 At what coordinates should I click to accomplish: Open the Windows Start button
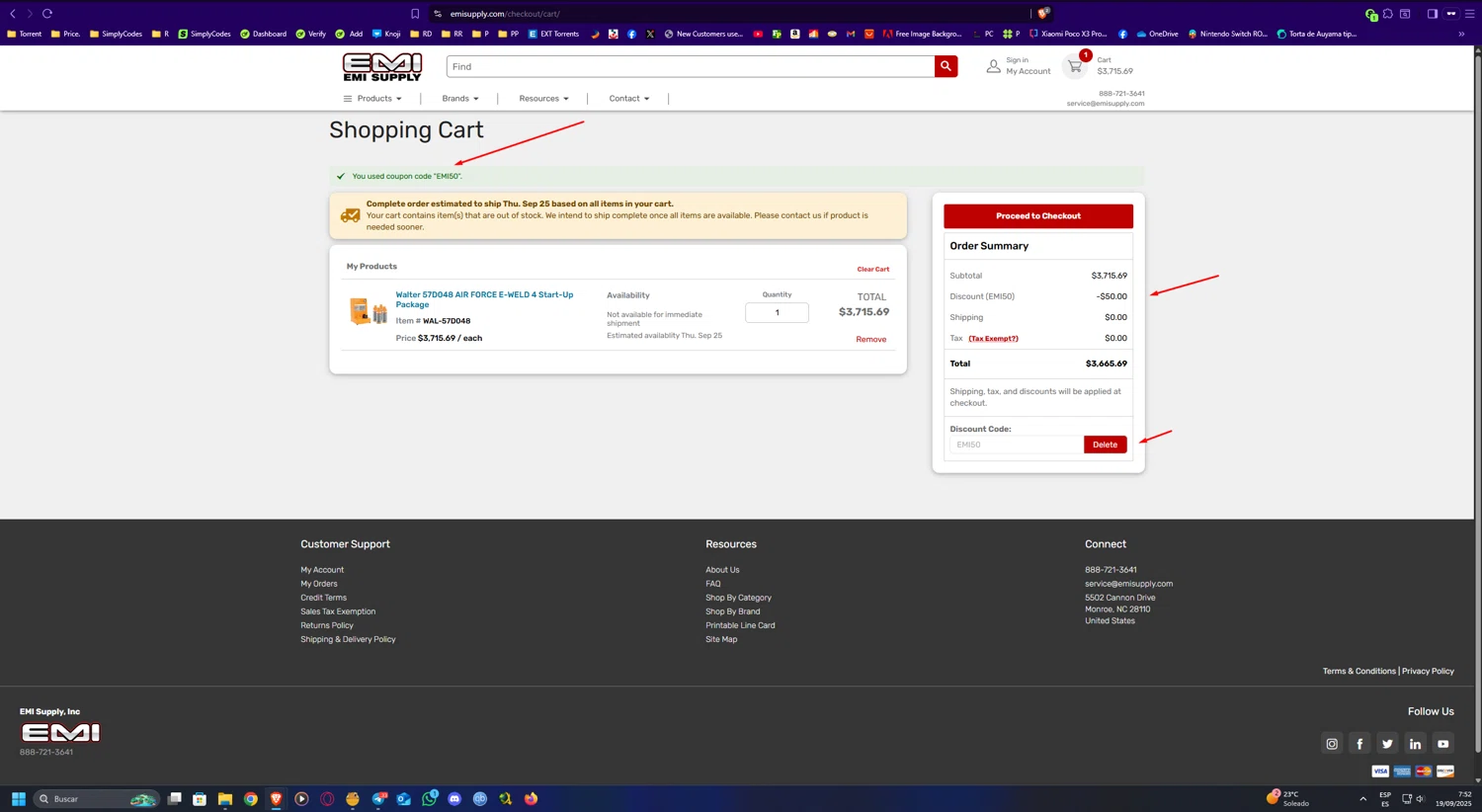coord(18,799)
